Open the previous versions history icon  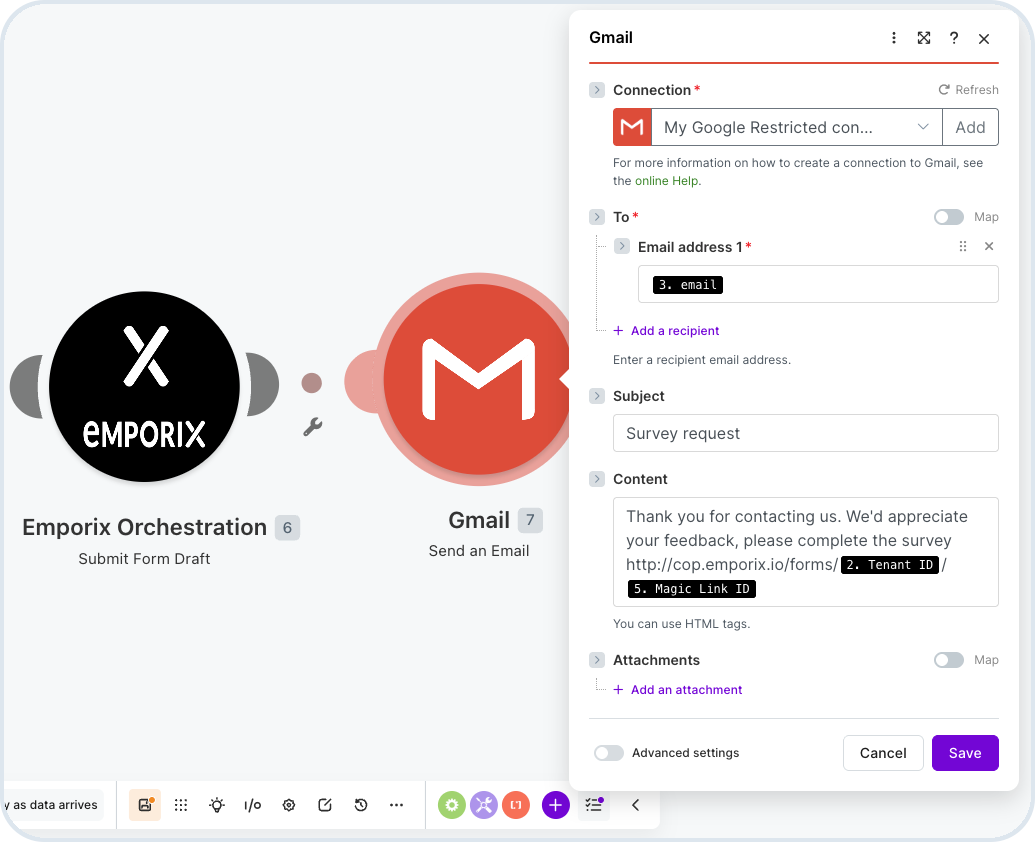tap(360, 804)
